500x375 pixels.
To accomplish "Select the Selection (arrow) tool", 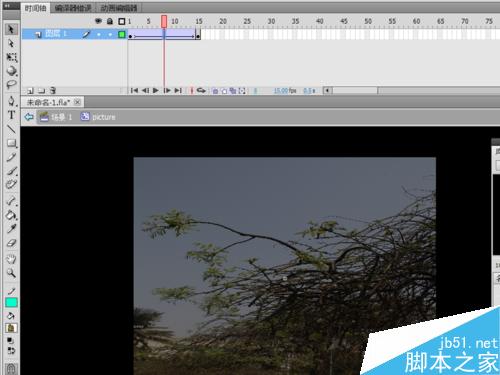I will click(x=11, y=29).
